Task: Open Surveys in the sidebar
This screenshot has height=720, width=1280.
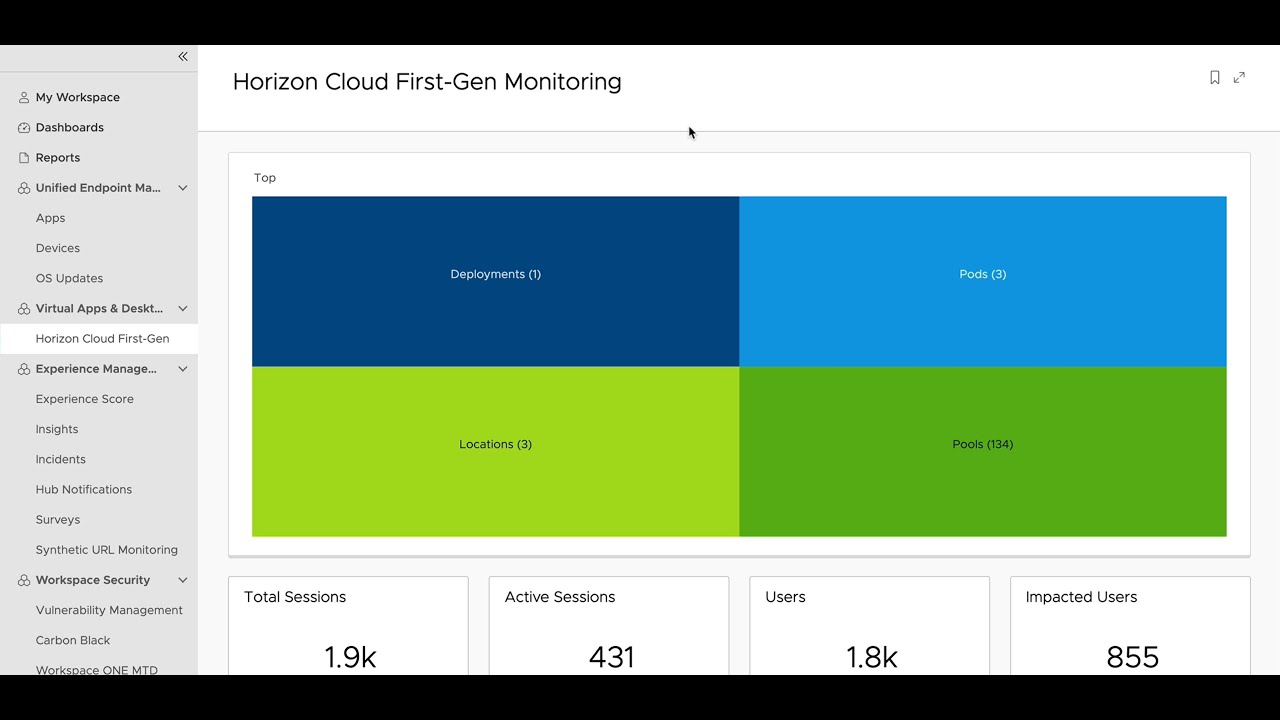Action: [58, 519]
